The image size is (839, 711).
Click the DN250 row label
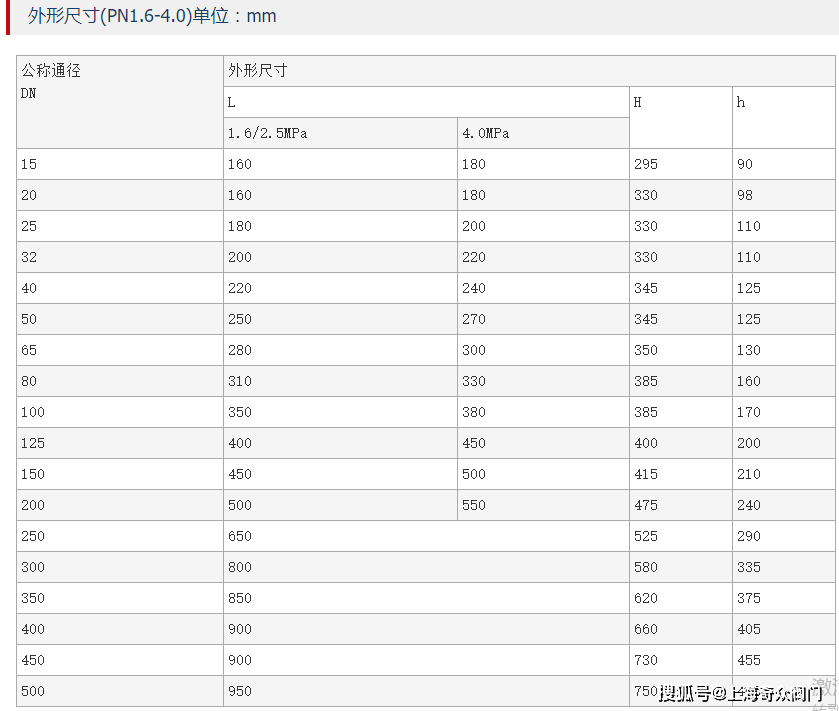pos(28,536)
